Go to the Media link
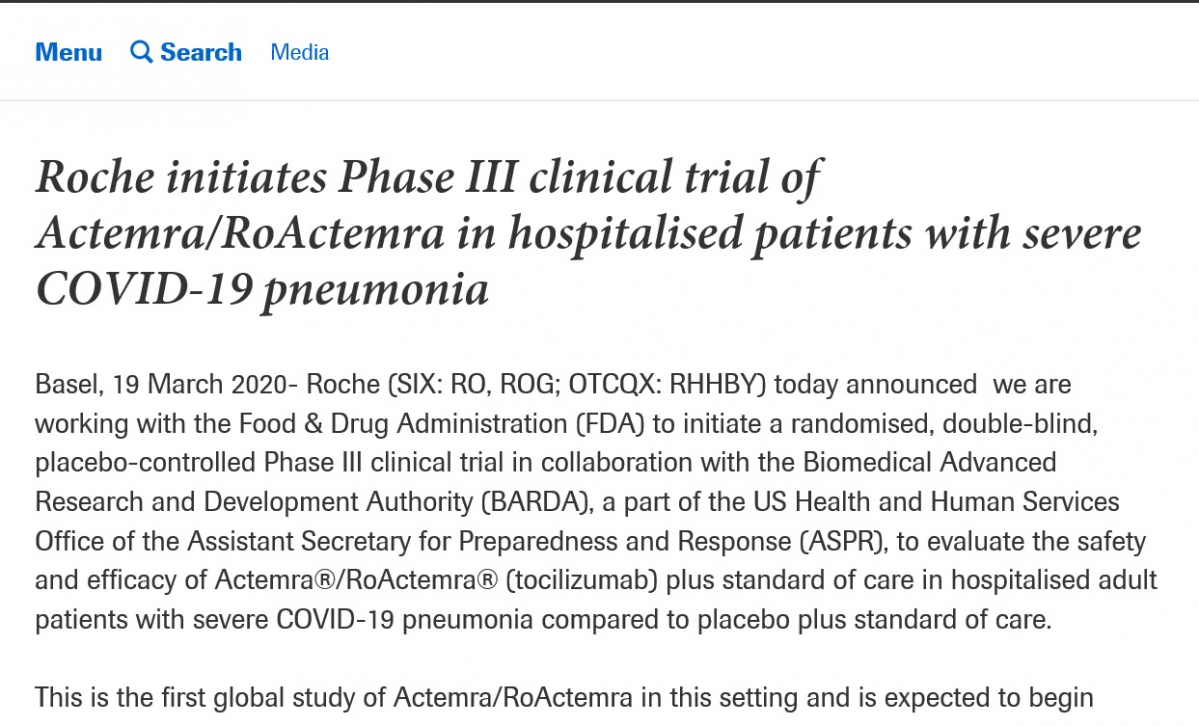Viewport: 1199px width, 726px height. (x=299, y=53)
